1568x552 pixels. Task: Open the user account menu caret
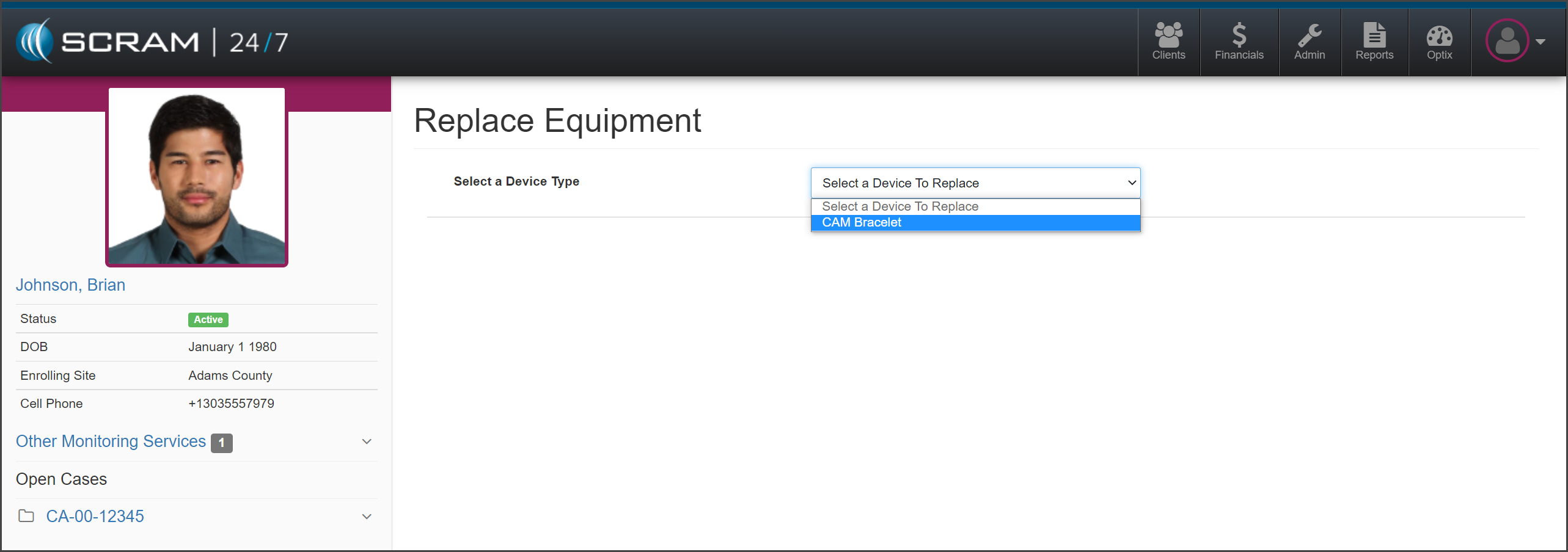click(x=1541, y=42)
